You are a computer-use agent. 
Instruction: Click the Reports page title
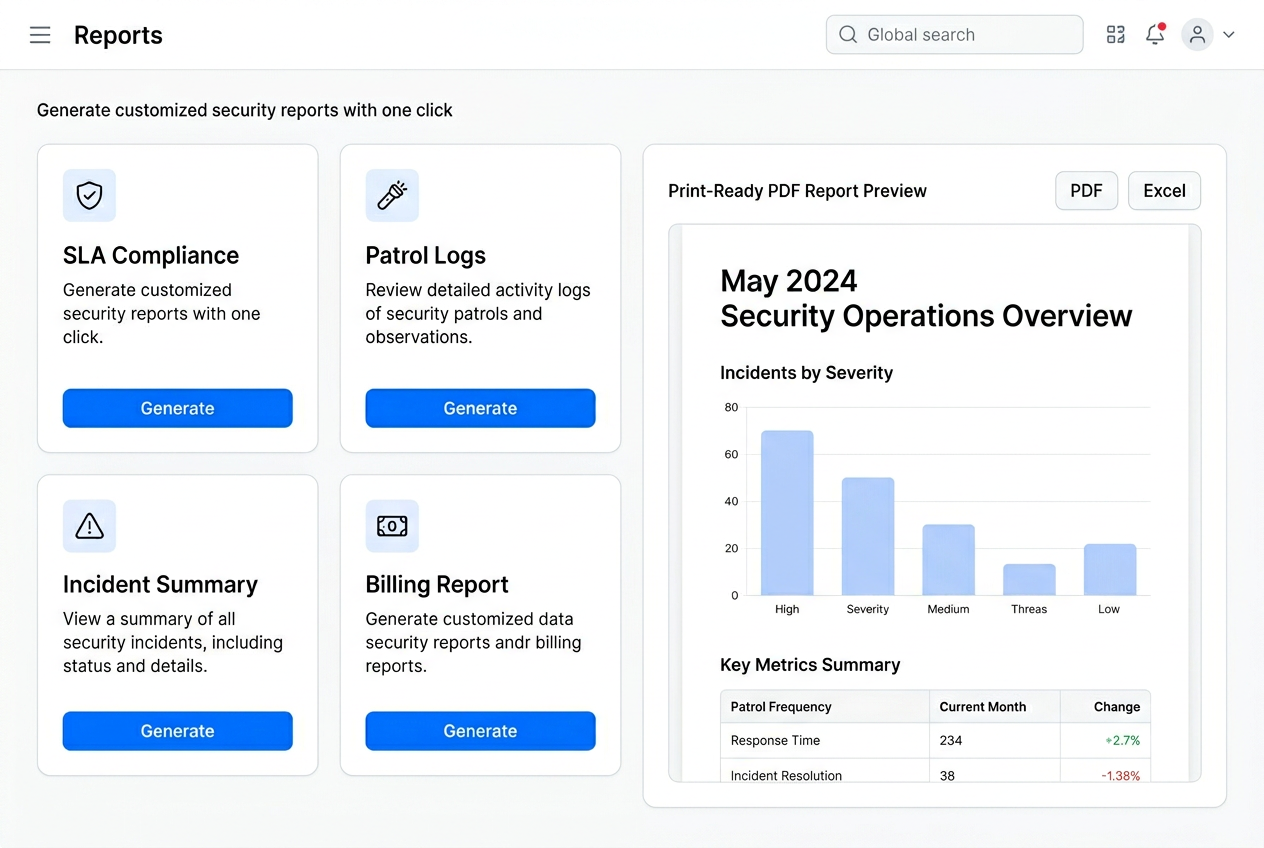[x=118, y=35]
